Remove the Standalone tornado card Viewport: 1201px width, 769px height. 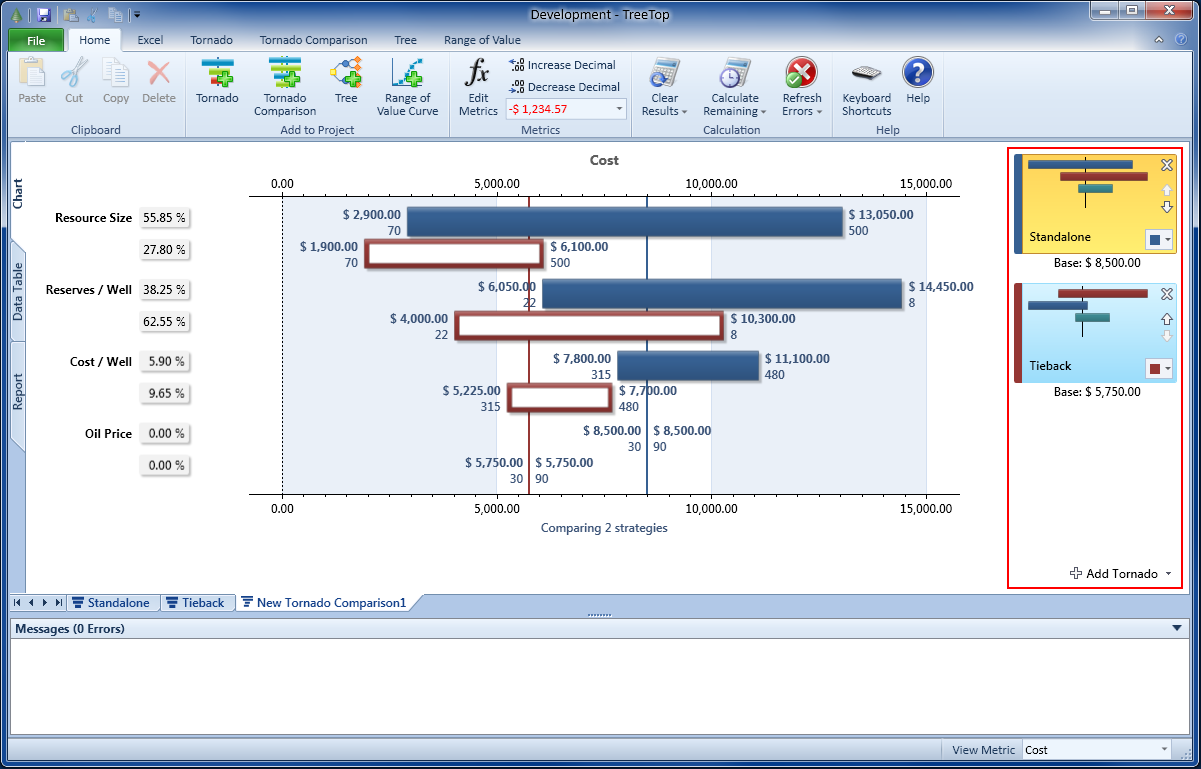point(1166,166)
